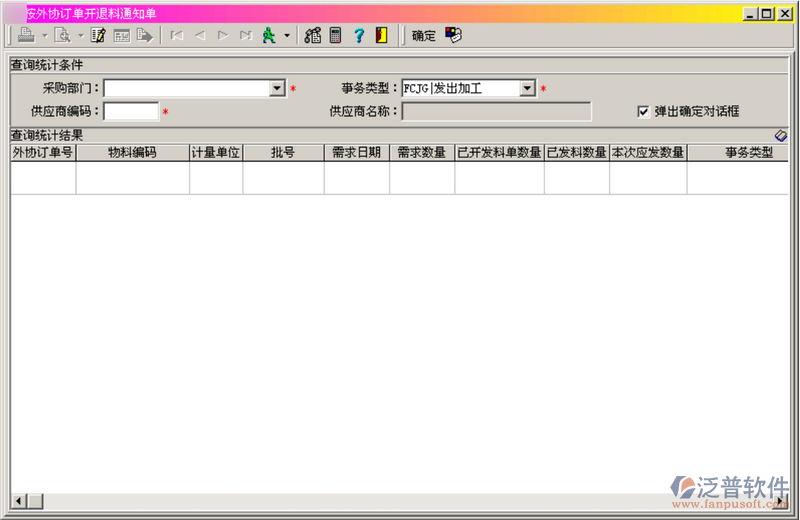The width and height of the screenshot is (800, 520).
Task: Click the 物料编码 column header
Action: tap(133, 153)
